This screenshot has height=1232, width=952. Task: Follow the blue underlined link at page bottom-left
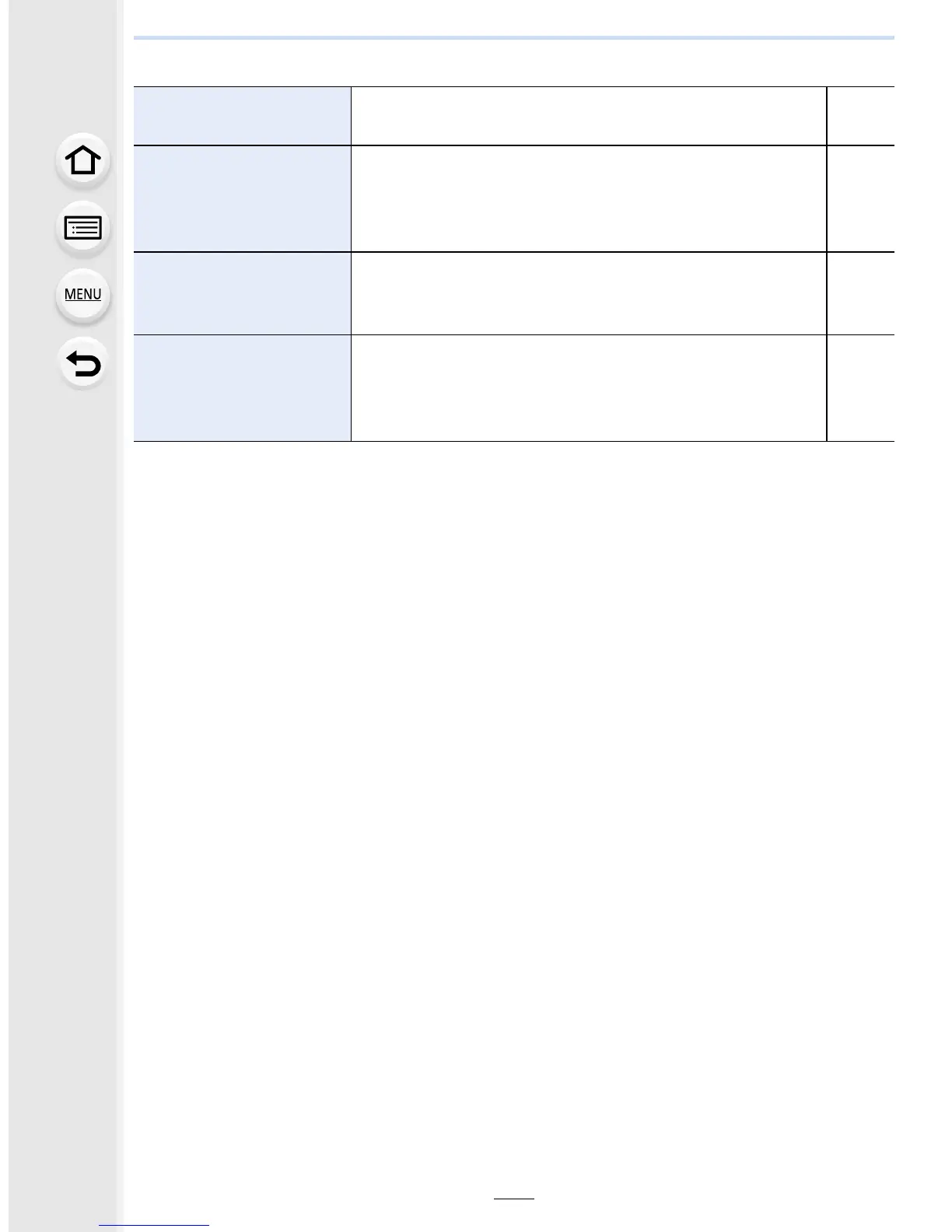155,1224
